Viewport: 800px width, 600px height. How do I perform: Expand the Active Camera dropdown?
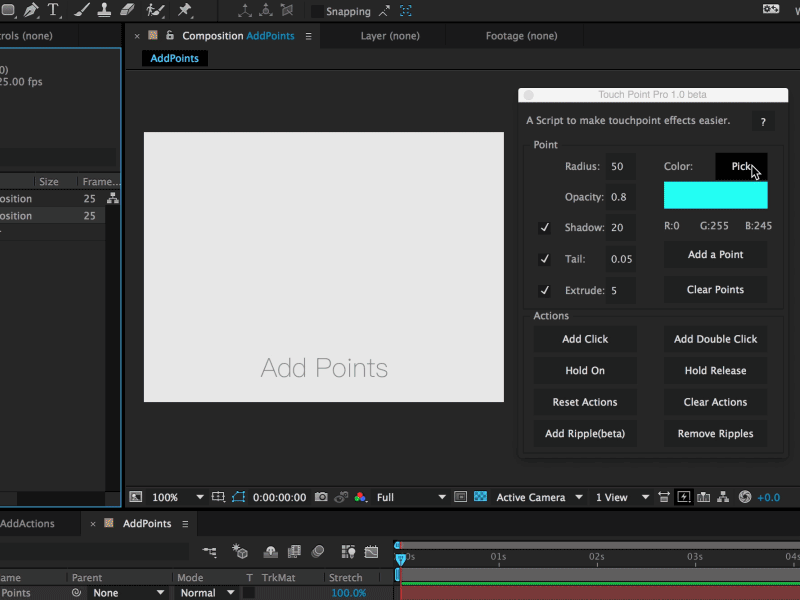tap(539, 497)
